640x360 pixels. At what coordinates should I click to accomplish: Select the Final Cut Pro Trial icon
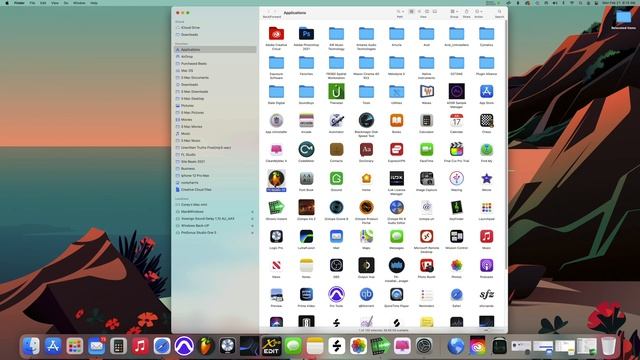pyautogui.click(x=456, y=149)
